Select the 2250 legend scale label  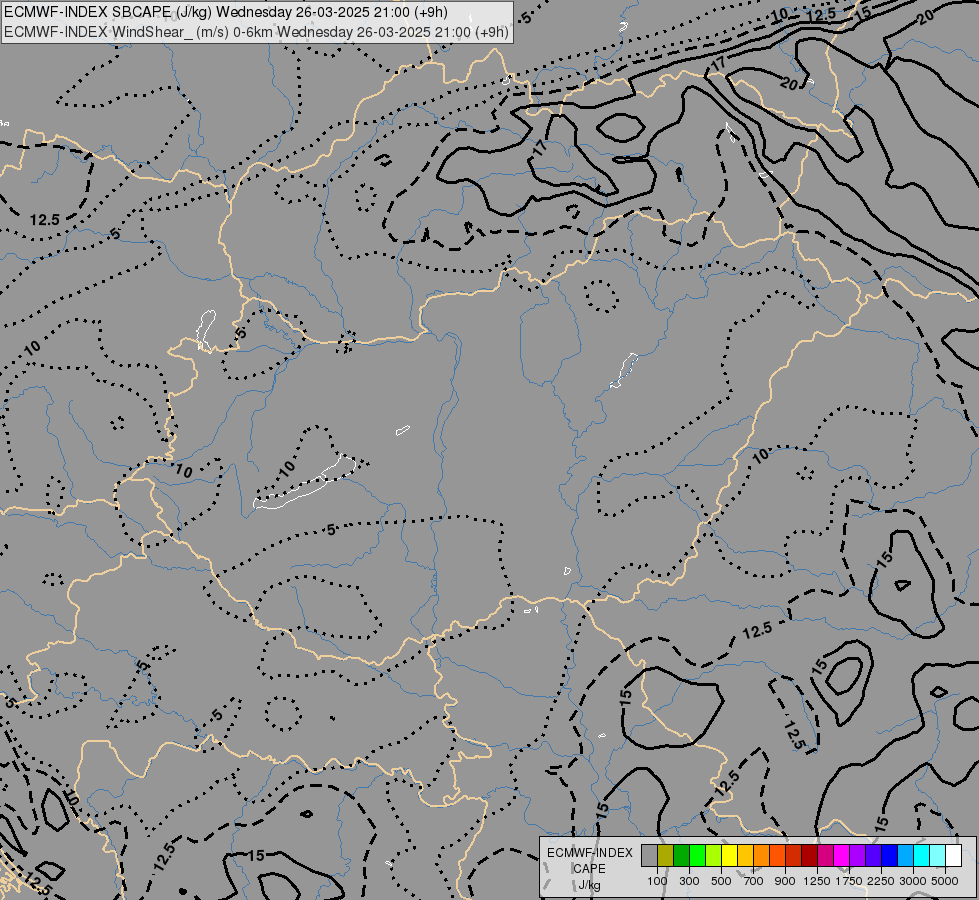pos(881,881)
